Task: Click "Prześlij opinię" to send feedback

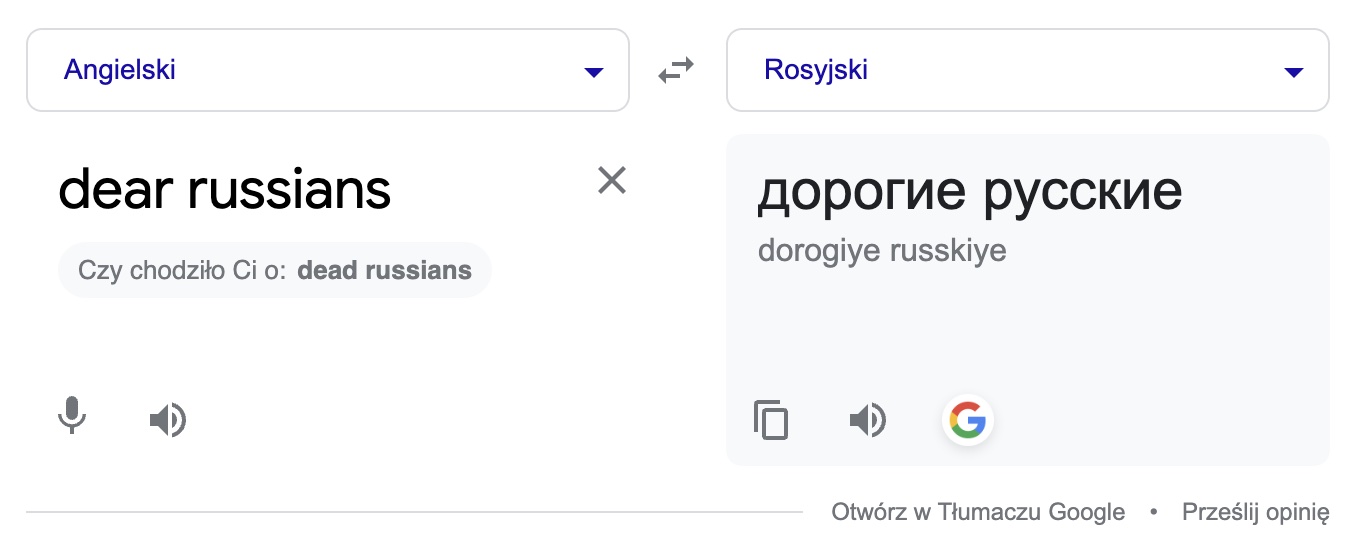Action: (1255, 513)
